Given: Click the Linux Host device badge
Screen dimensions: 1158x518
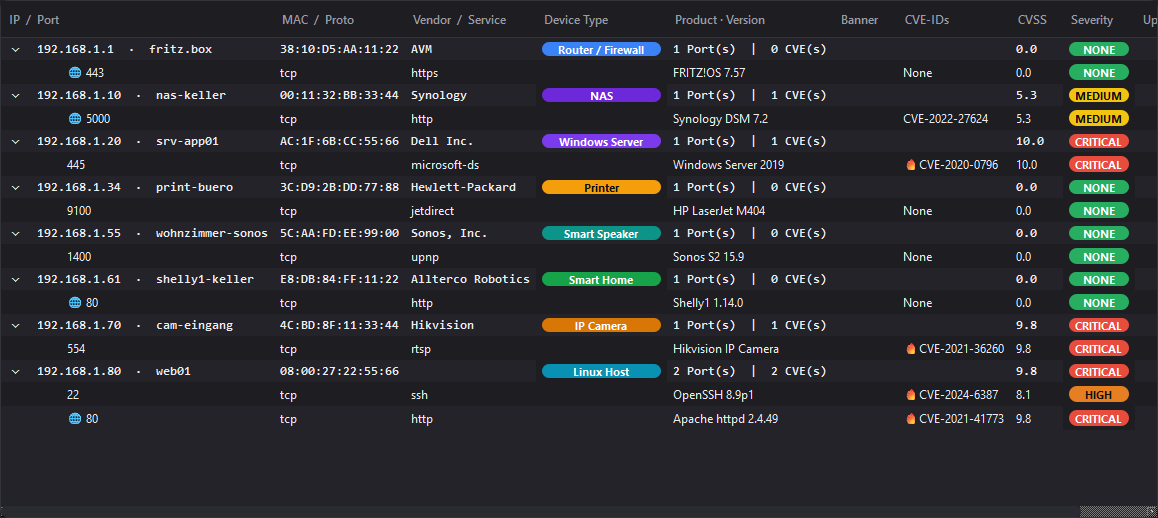Looking at the screenshot, I should point(601,371).
